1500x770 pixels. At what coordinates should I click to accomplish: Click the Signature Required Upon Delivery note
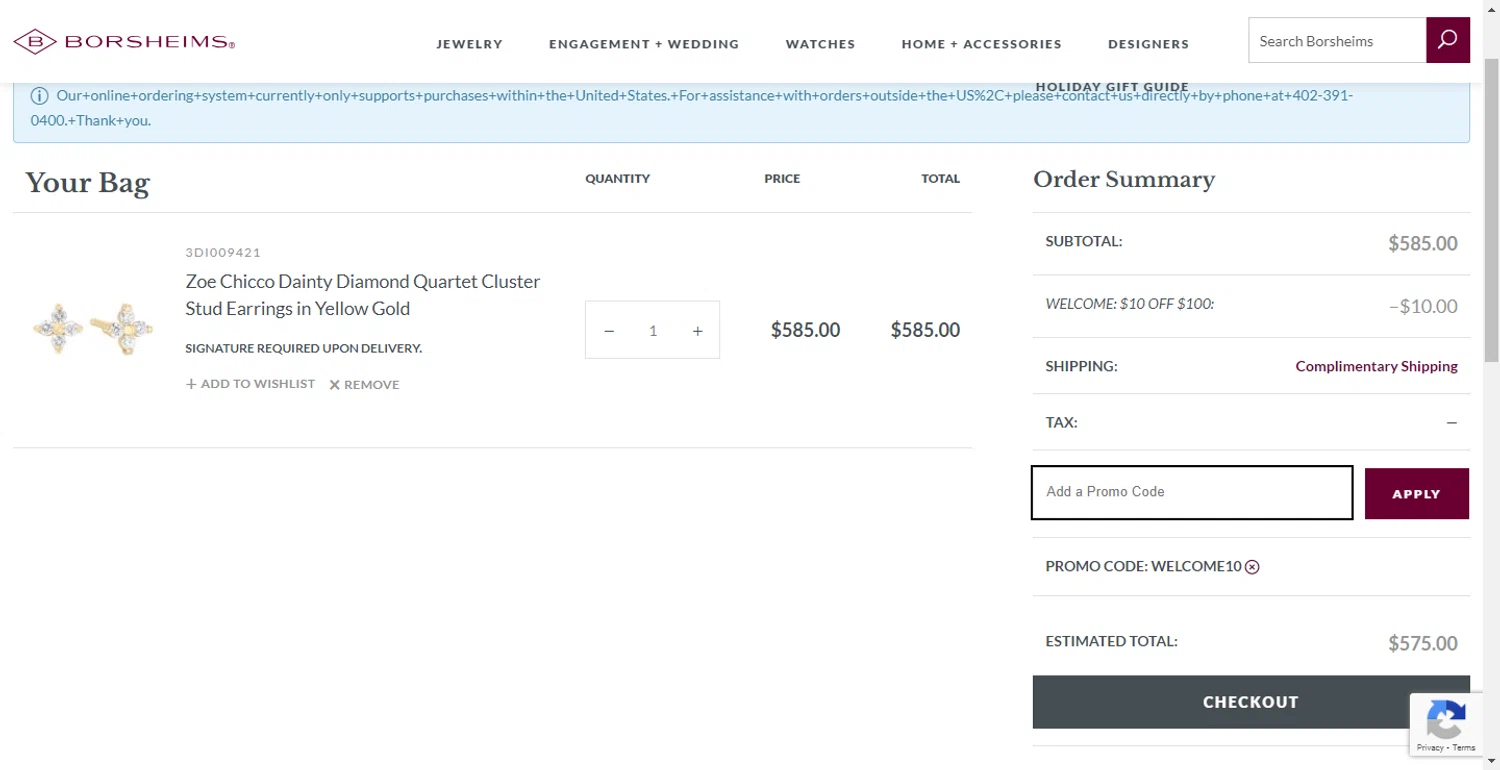[x=304, y=348]
